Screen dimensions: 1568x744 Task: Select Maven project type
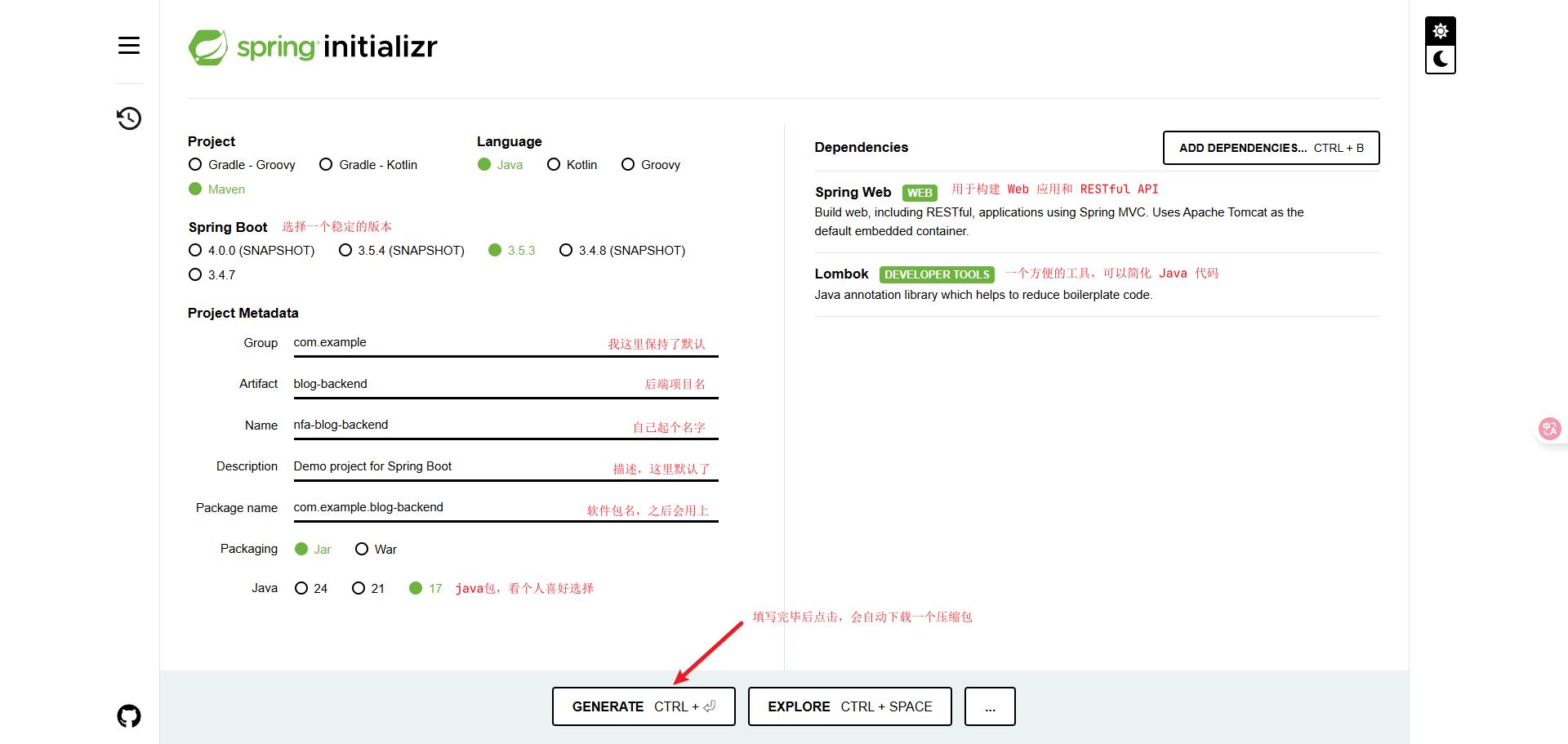coord(217,189)
